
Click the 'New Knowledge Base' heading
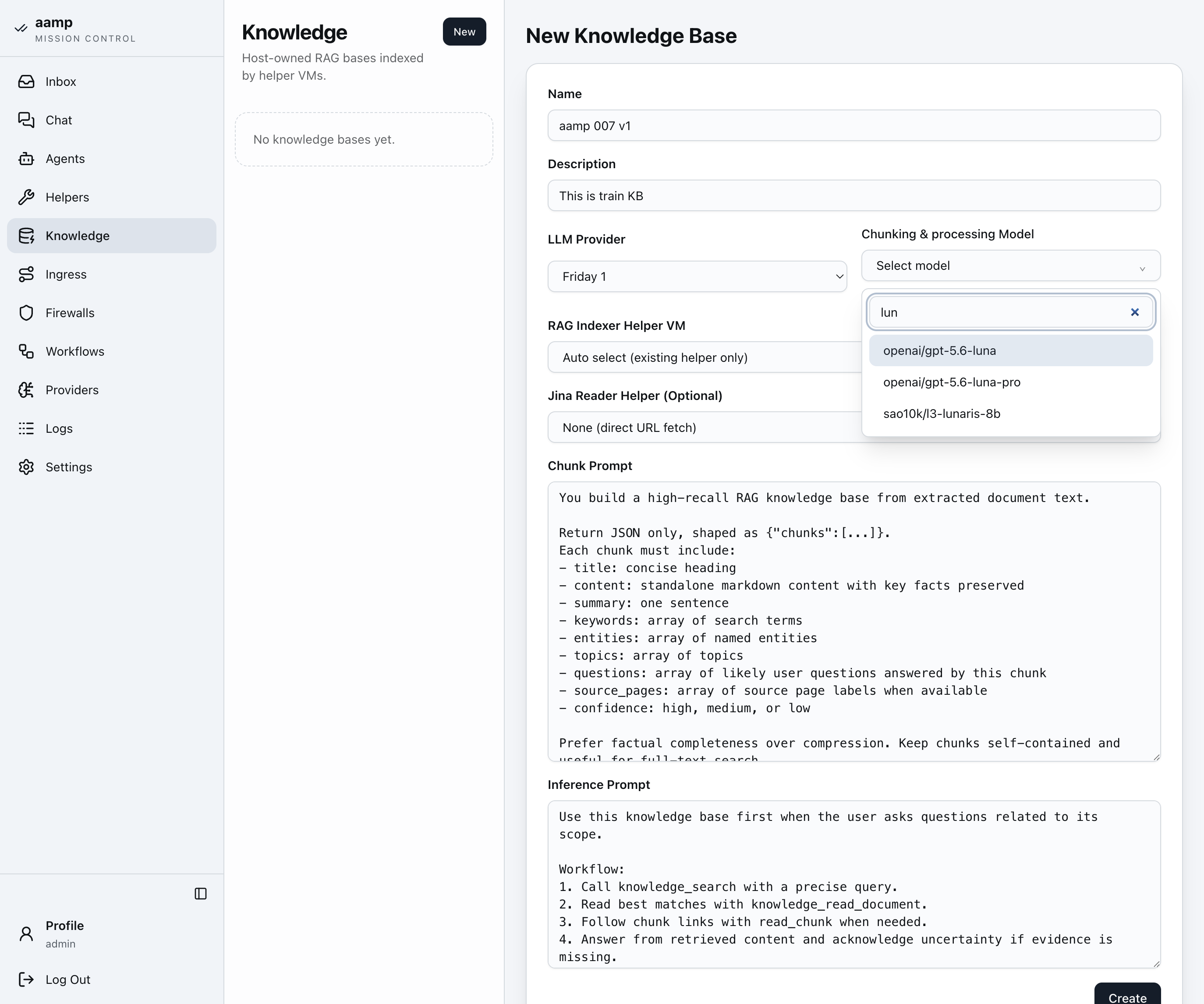tap(630, 35)
